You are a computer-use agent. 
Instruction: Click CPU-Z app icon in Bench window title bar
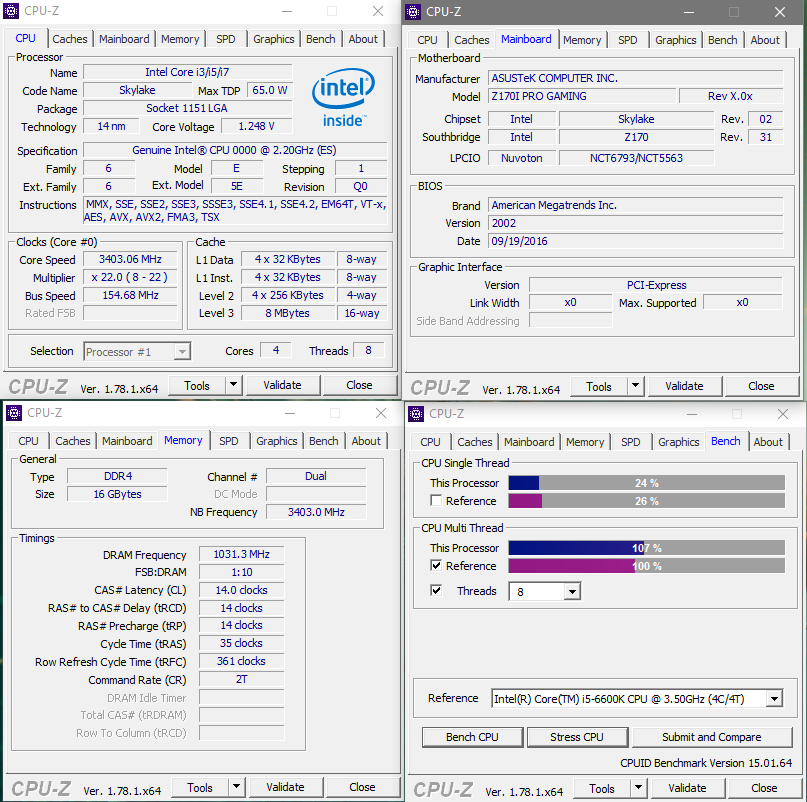[x=415, y=414]
